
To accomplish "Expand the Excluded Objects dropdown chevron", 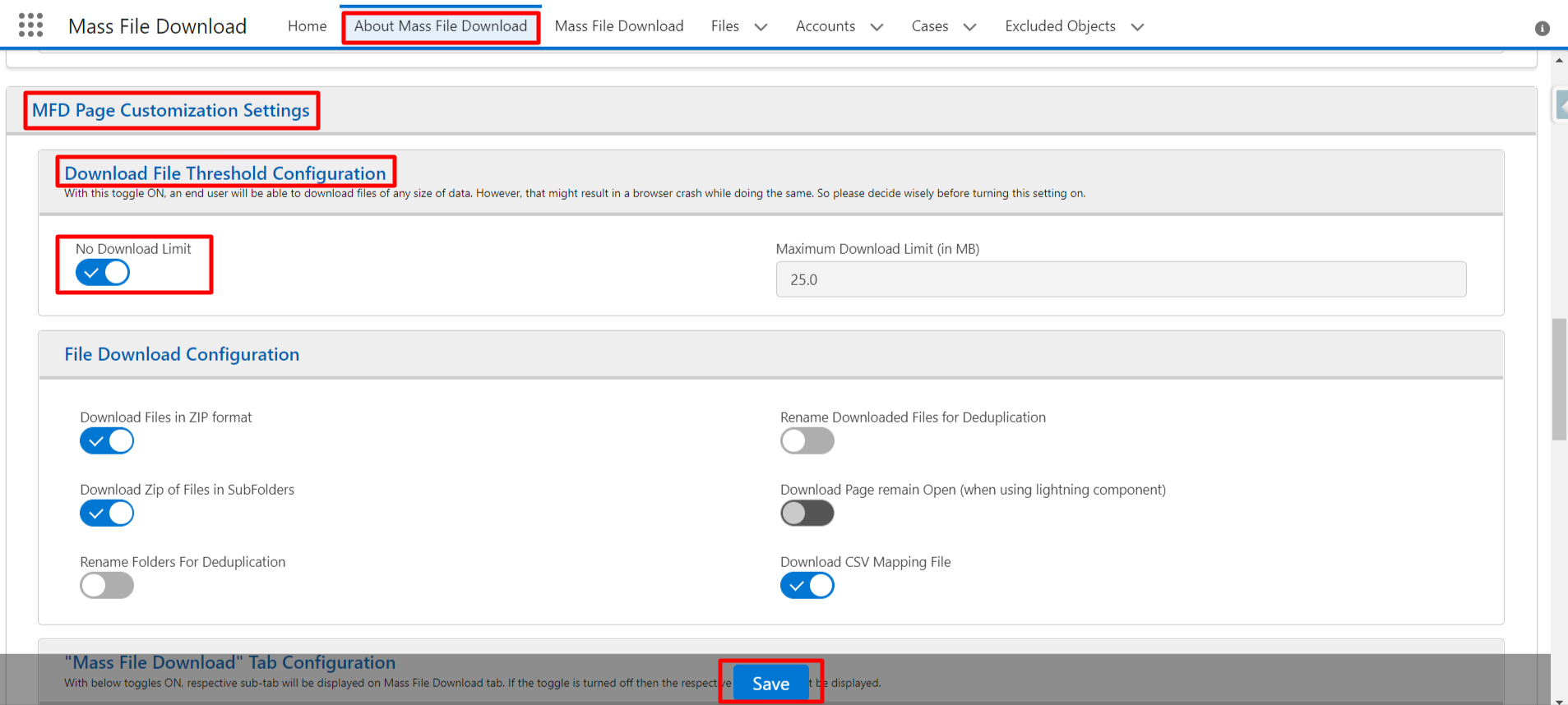I will pyautogui.click(x=1138, y=27).
